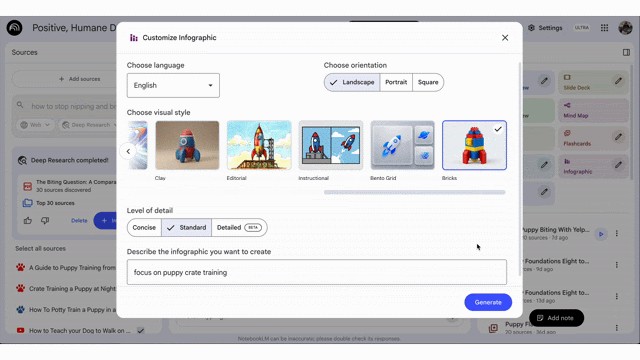Viewport: 640px width, 360px height.
Task: Toggle checkbox for How to Teach your Dog to Walk
Action: pos(141,331)
